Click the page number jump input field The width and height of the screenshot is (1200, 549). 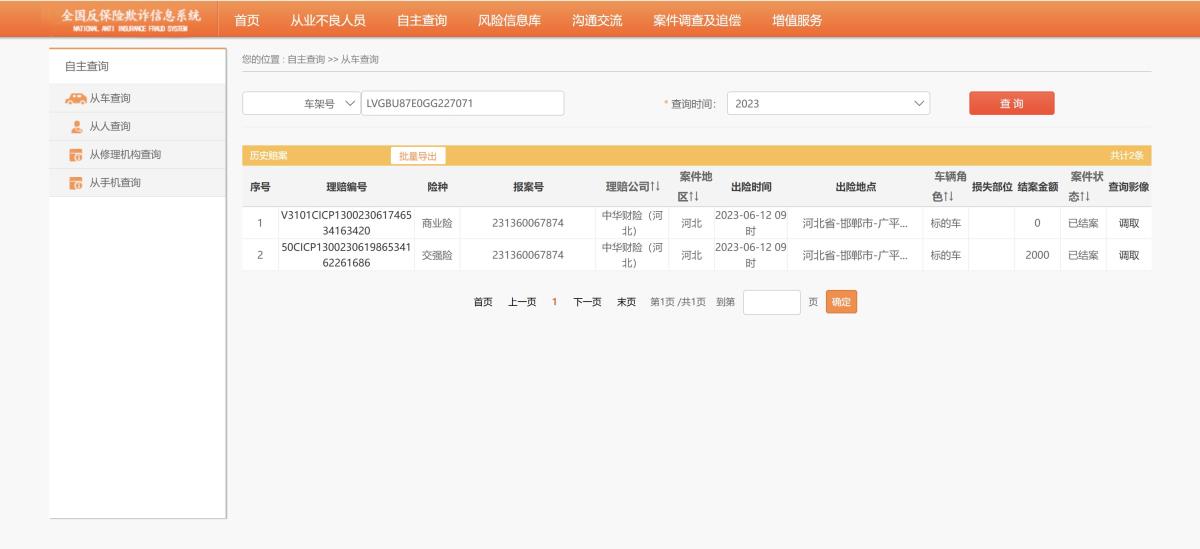772,302
